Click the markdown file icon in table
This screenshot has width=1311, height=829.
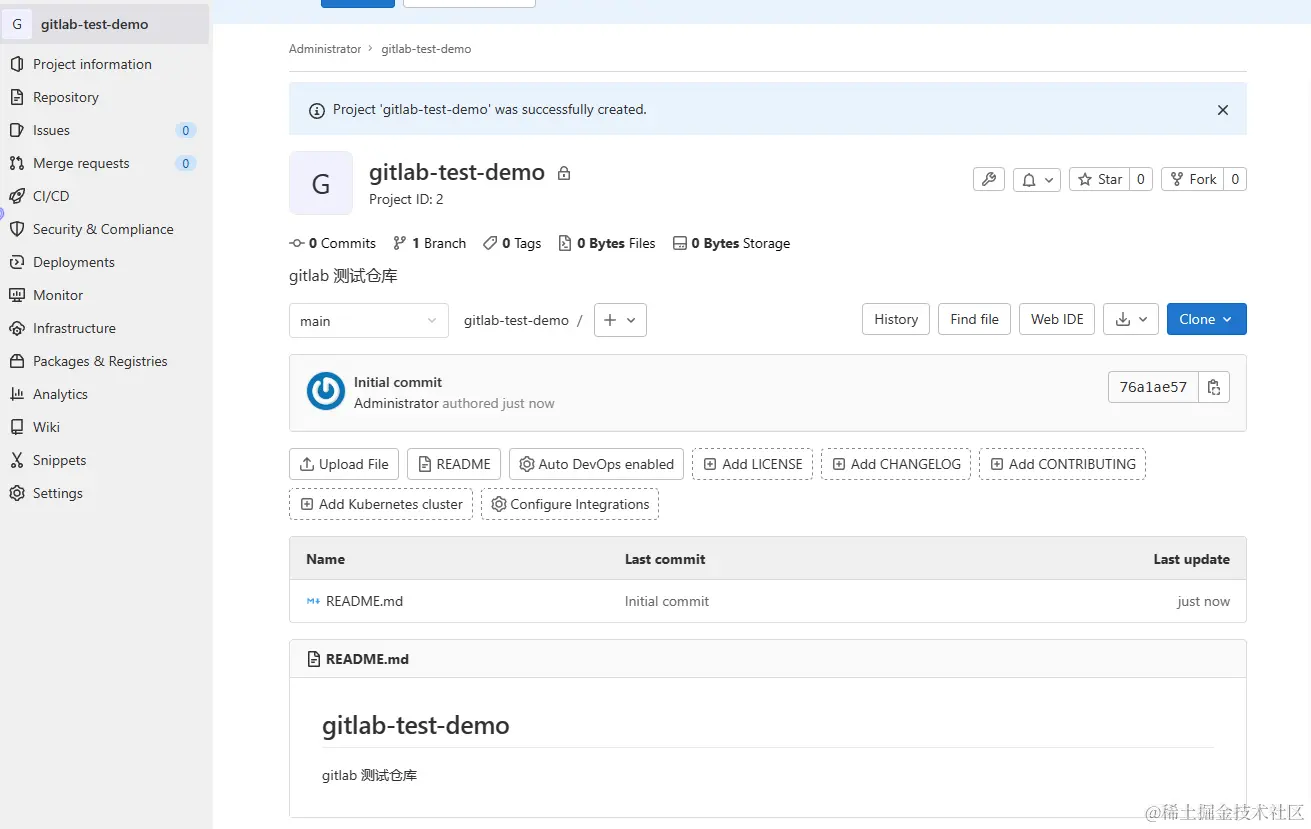(x=313, y=601)
